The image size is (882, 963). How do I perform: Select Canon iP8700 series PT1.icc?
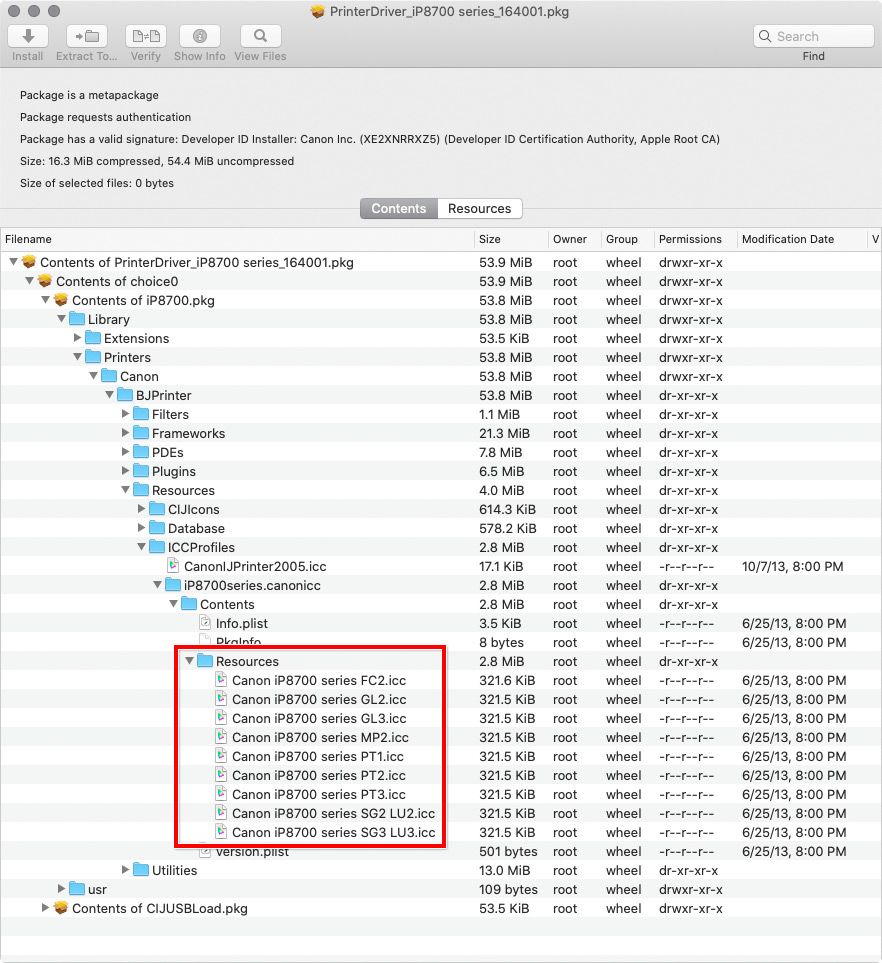(x=318, y=757)
